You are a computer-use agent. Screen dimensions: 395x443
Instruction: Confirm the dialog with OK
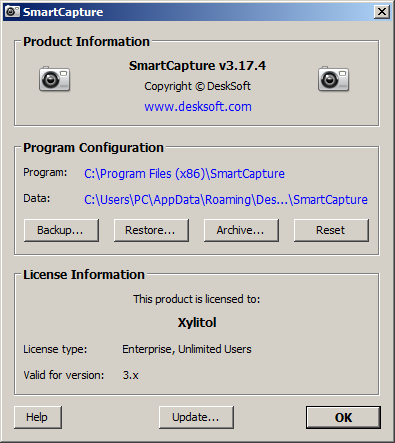[x=343, y=417]
